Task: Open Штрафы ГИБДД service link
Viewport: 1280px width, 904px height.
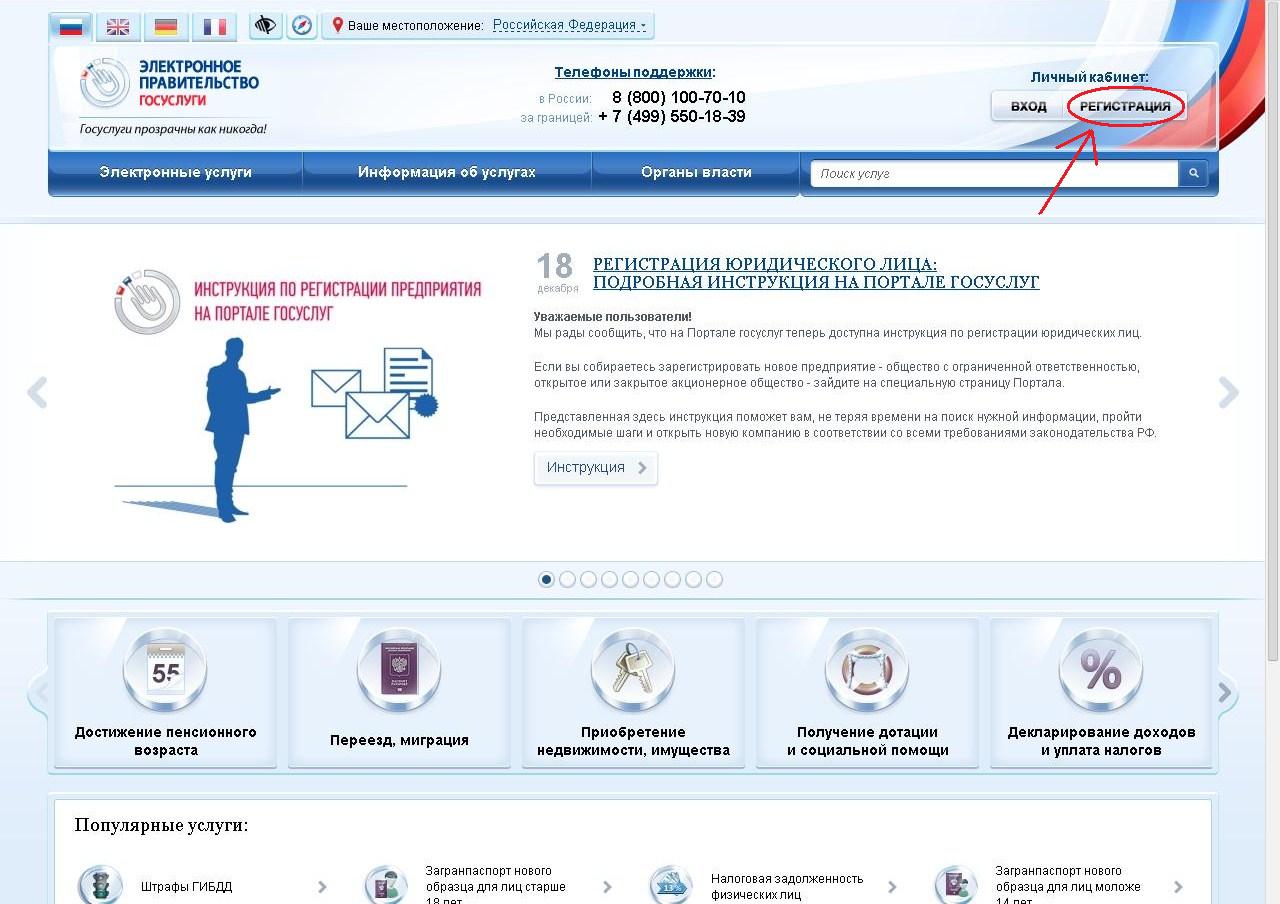Action: pos(186,887)
